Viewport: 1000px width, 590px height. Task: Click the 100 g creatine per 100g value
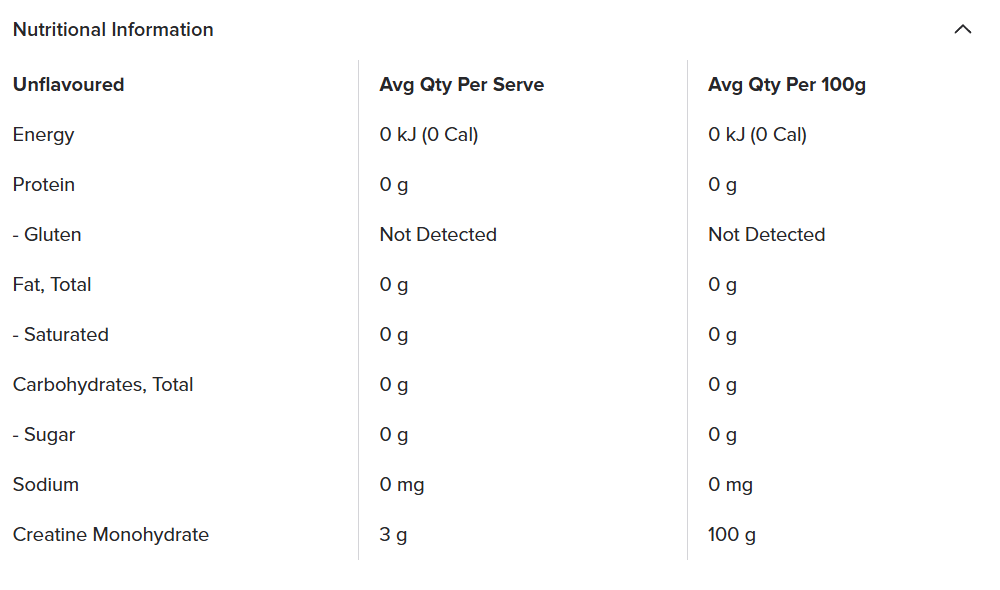click(x=731, y=535)
